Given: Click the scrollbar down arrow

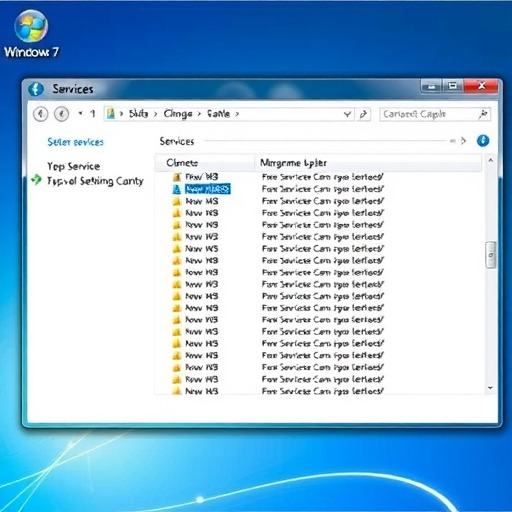Looking at the screenshot, I should tap(491, 388).
